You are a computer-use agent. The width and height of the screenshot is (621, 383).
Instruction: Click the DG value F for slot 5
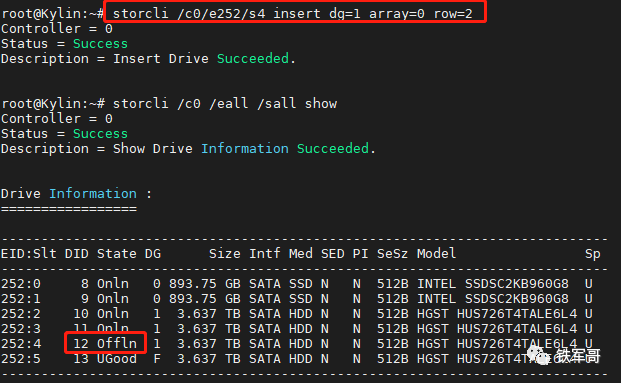(x=157, y=358)
